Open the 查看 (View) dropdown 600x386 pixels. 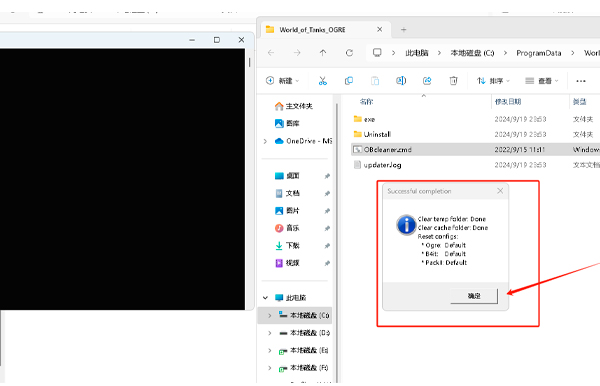(542, 81)
